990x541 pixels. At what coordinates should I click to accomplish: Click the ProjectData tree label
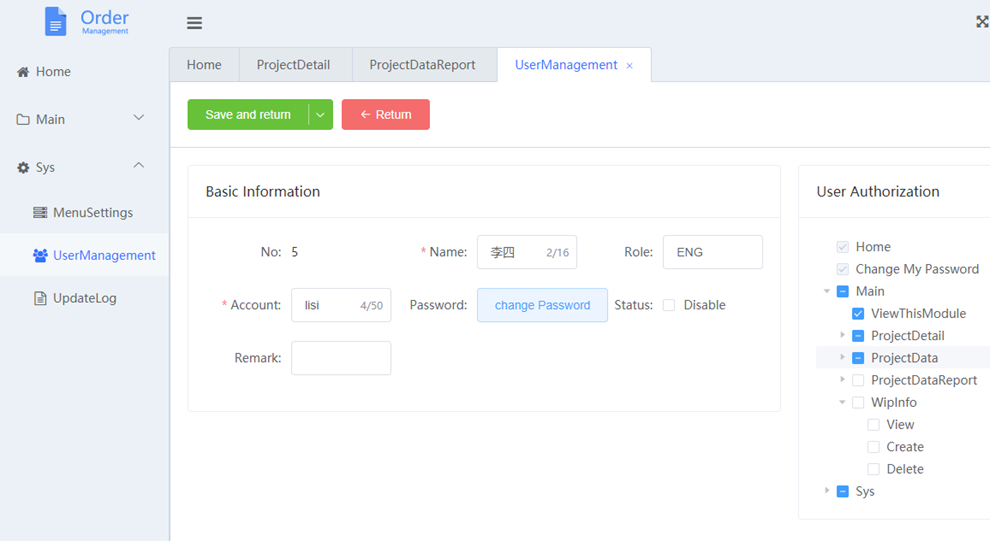pyautogui.click(x=904, y=358)
